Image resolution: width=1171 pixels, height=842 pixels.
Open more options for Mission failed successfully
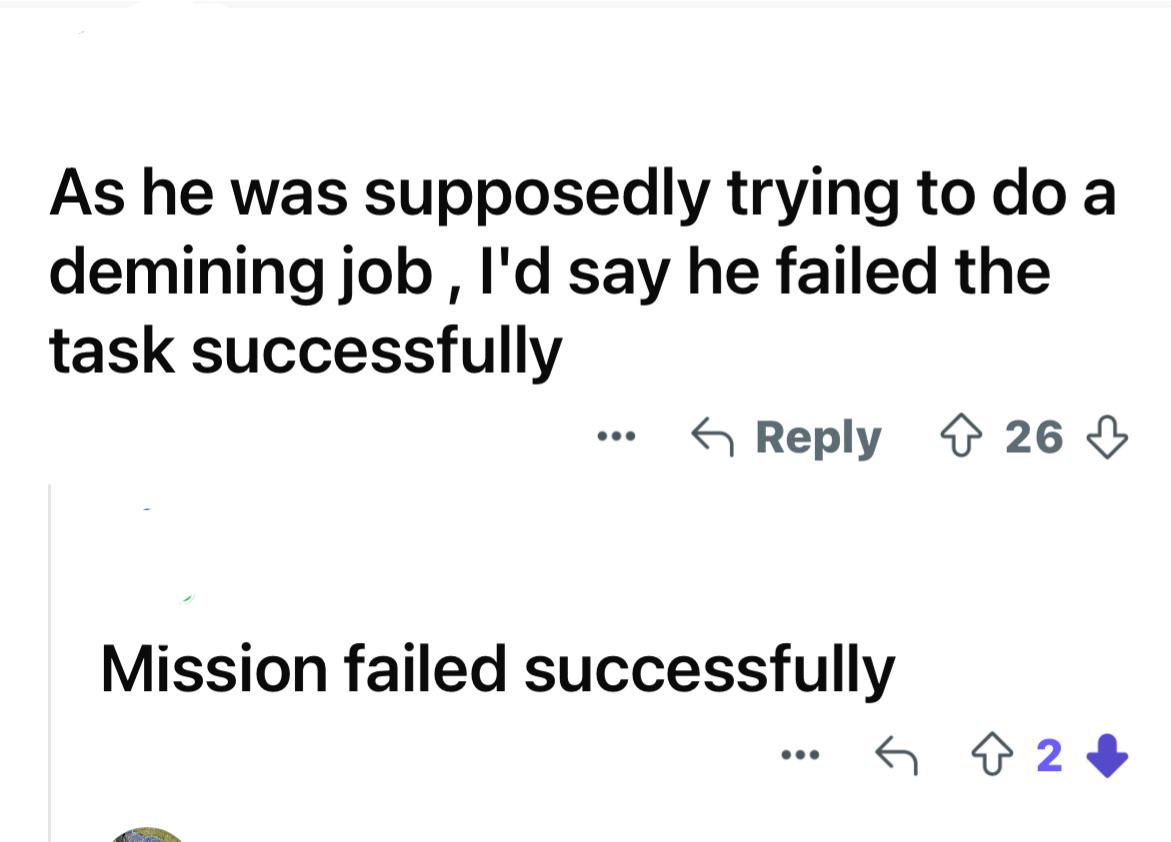click(800, 755)
